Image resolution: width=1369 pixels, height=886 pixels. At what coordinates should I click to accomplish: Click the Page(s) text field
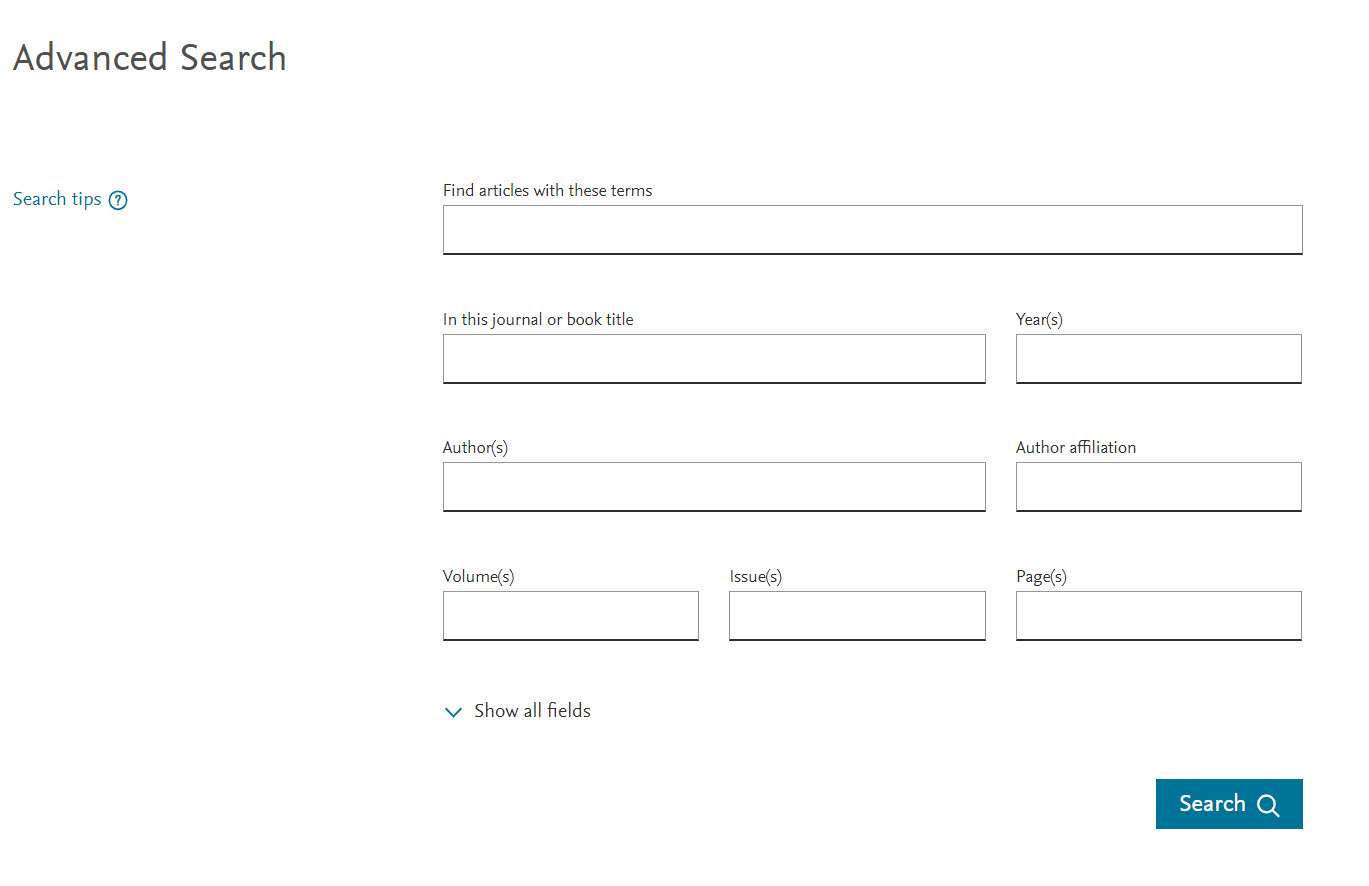click(x=1158, y=615)
